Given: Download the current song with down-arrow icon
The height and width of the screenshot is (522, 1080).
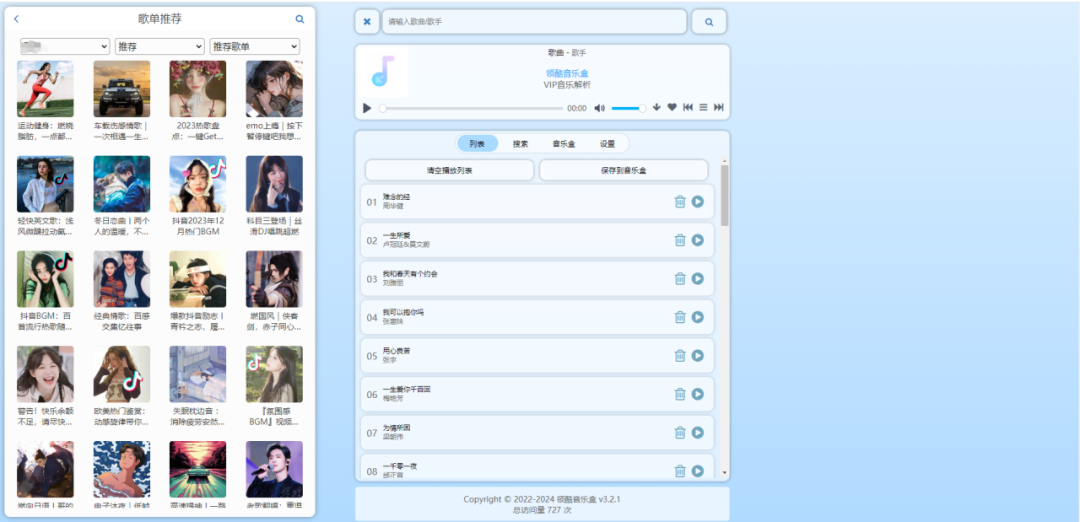Looking at the screenshot, I should click(656, 107).
